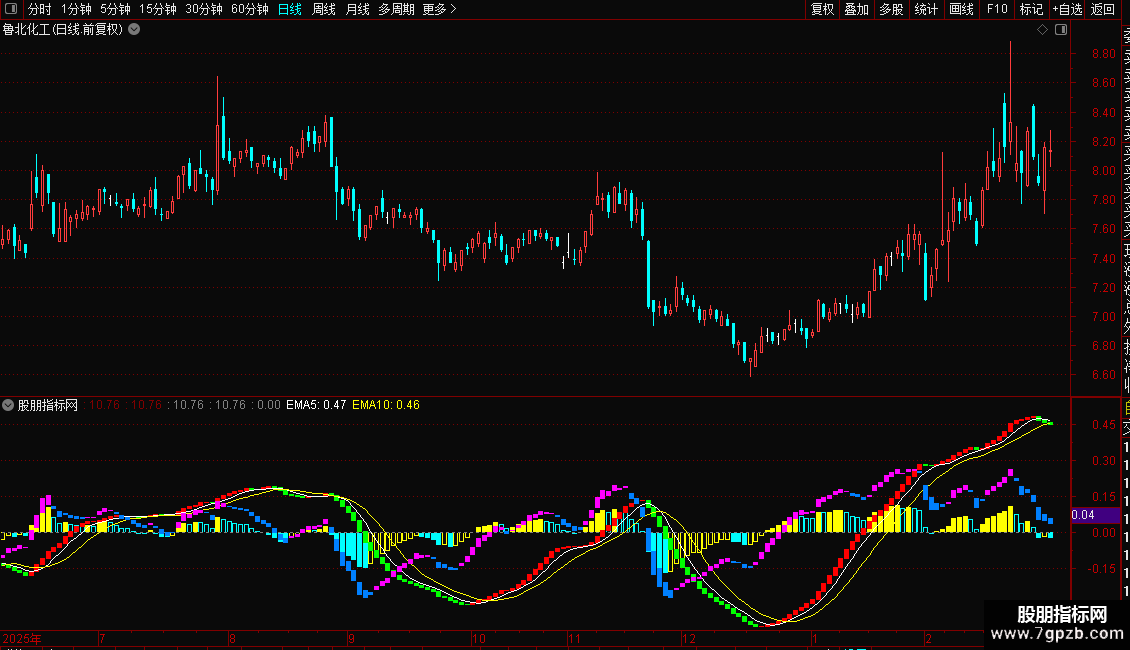Open 叠加 overlay comparison tool
The image size is (1130, 650).
pyautogui.click(x=856, y=10)
